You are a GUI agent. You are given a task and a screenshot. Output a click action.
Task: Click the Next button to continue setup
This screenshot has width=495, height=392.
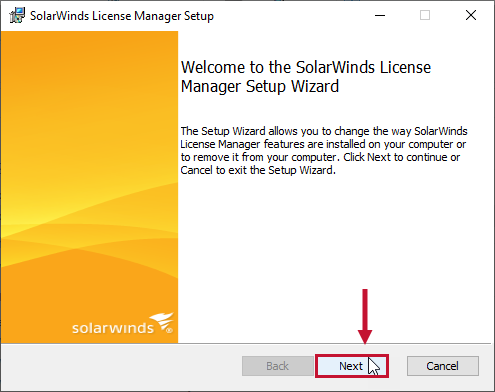[352, 366]
